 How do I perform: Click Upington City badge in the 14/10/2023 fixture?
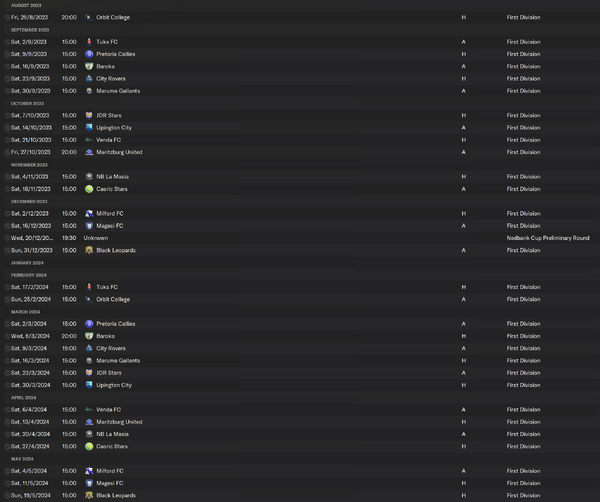click(x=89, y=128)
